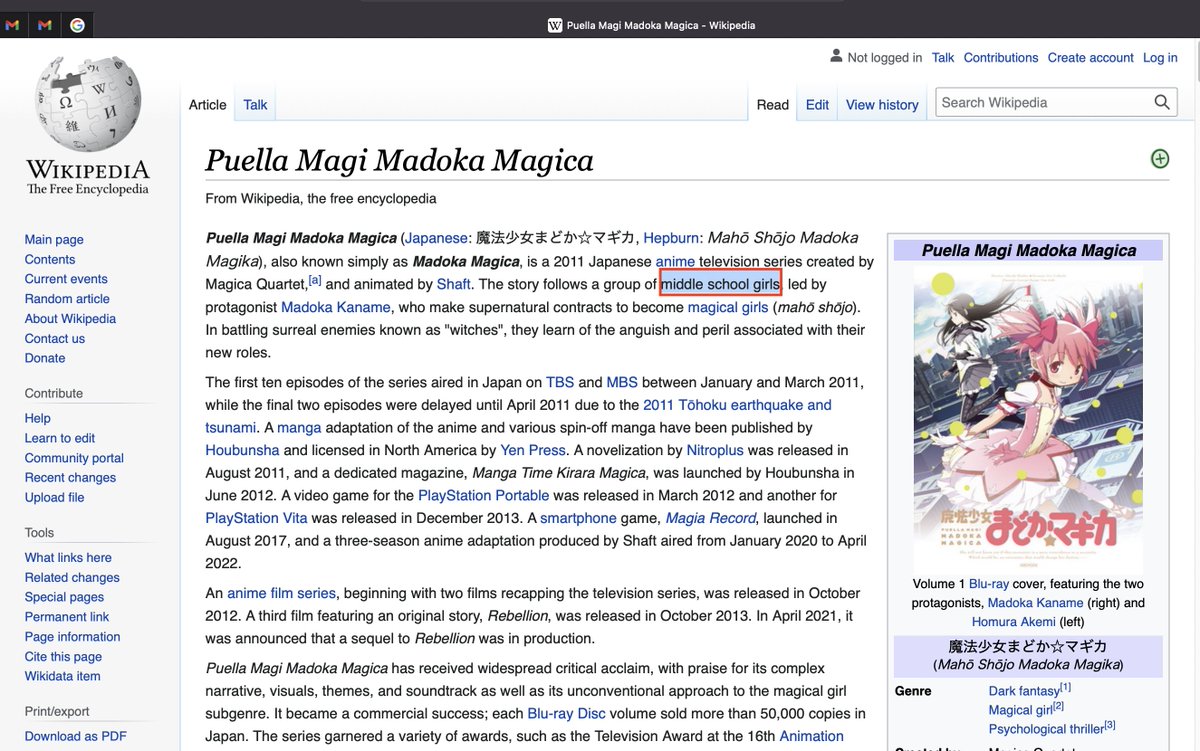Open the Shaft studio link
The width and height of the screenshot is (1200, 751).
(x=453, y=284)
